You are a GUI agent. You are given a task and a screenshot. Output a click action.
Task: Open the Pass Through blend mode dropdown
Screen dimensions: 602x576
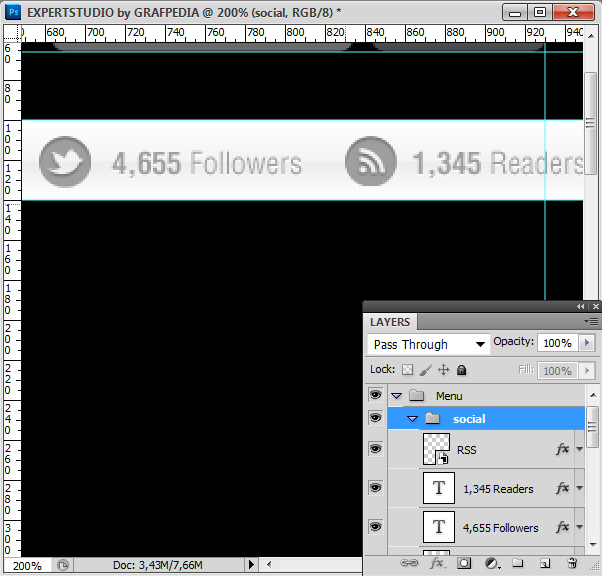(x=429, y=344)
